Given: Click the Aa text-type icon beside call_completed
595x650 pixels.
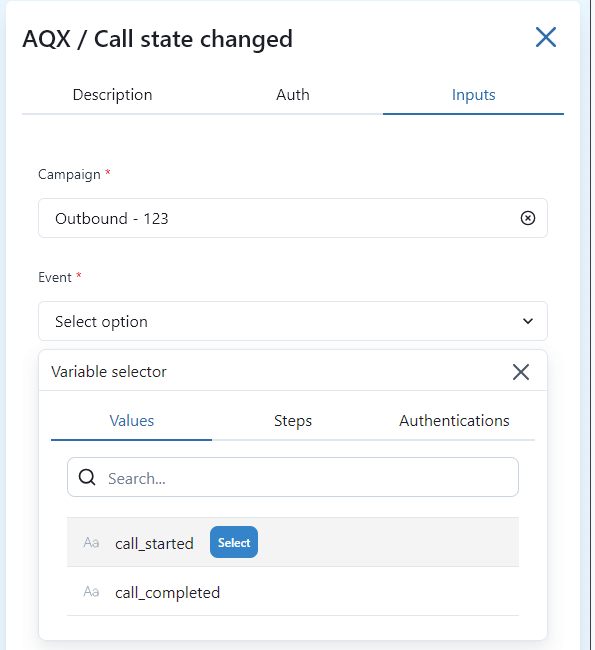Looking at the screenshot, I should 91,592.
